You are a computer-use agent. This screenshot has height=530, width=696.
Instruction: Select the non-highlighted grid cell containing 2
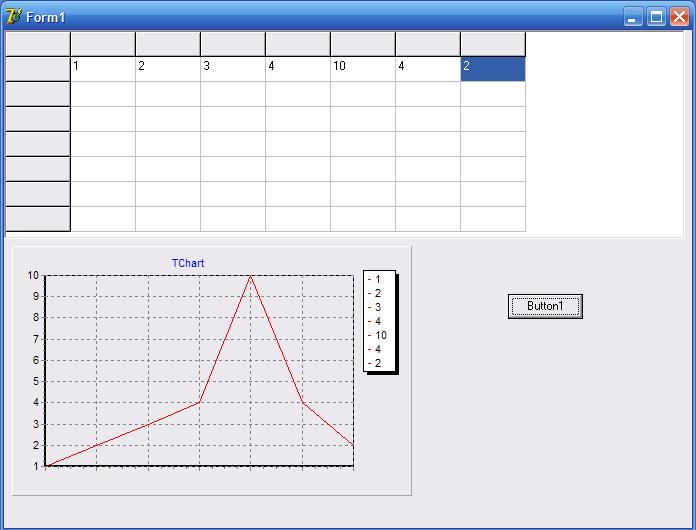coord(167,69)
